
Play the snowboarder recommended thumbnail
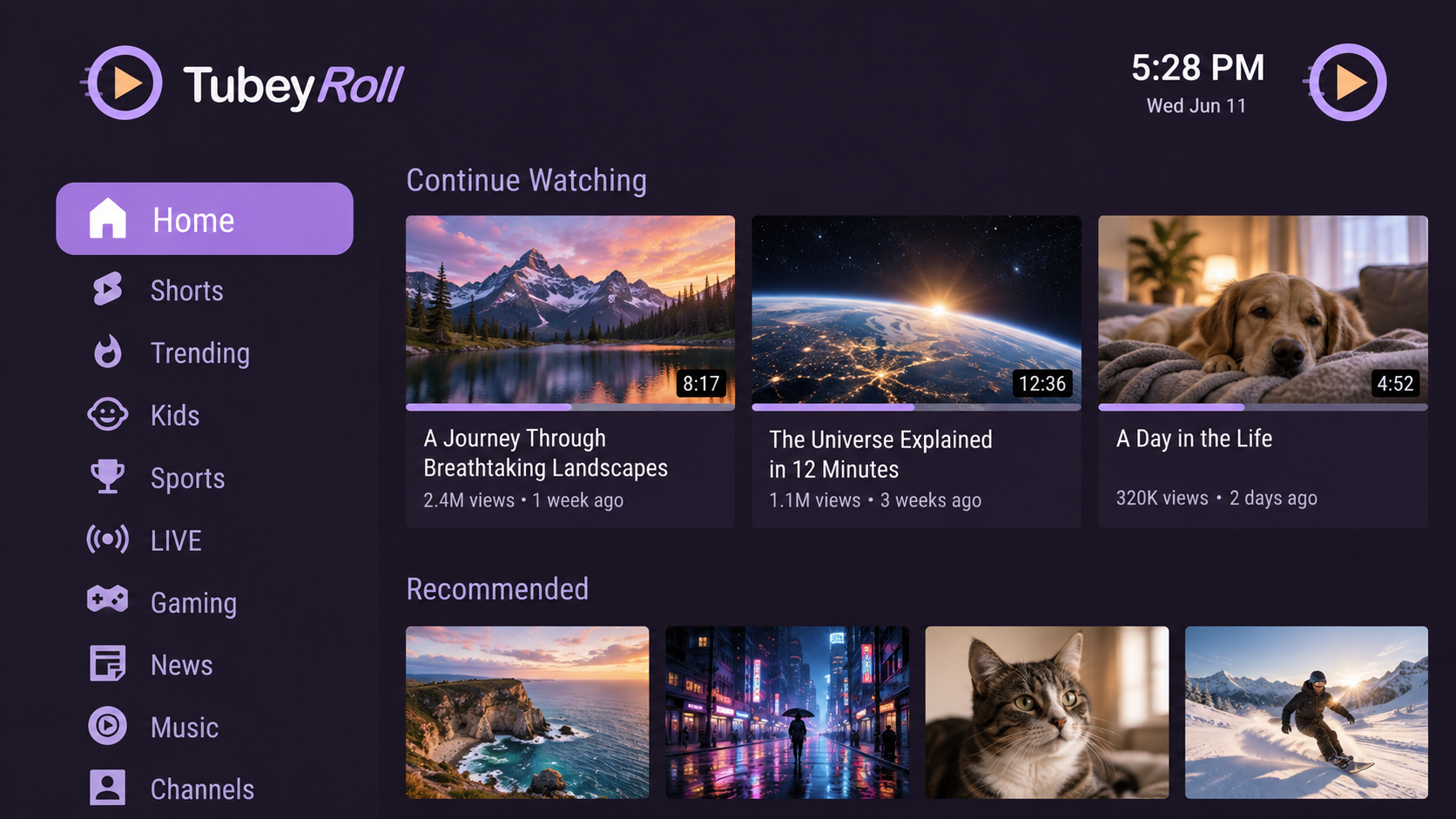point(1306,712)
